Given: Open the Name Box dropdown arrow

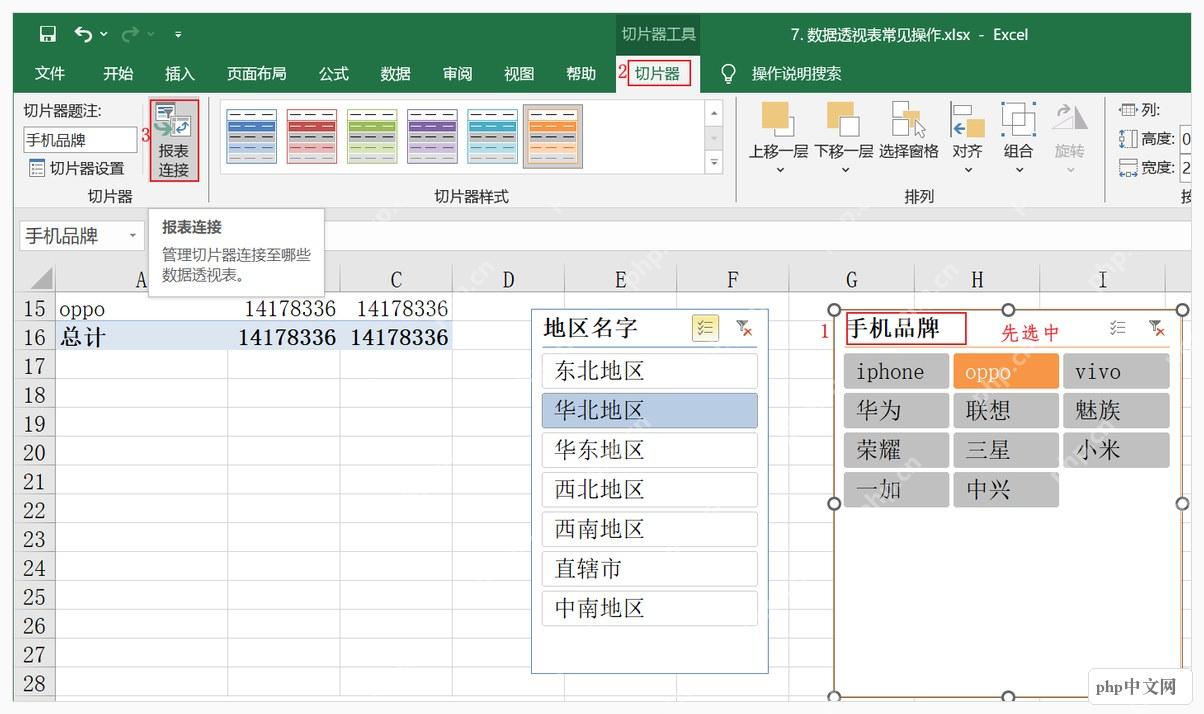Looking at the screenshot, I should tap(133, 236).
